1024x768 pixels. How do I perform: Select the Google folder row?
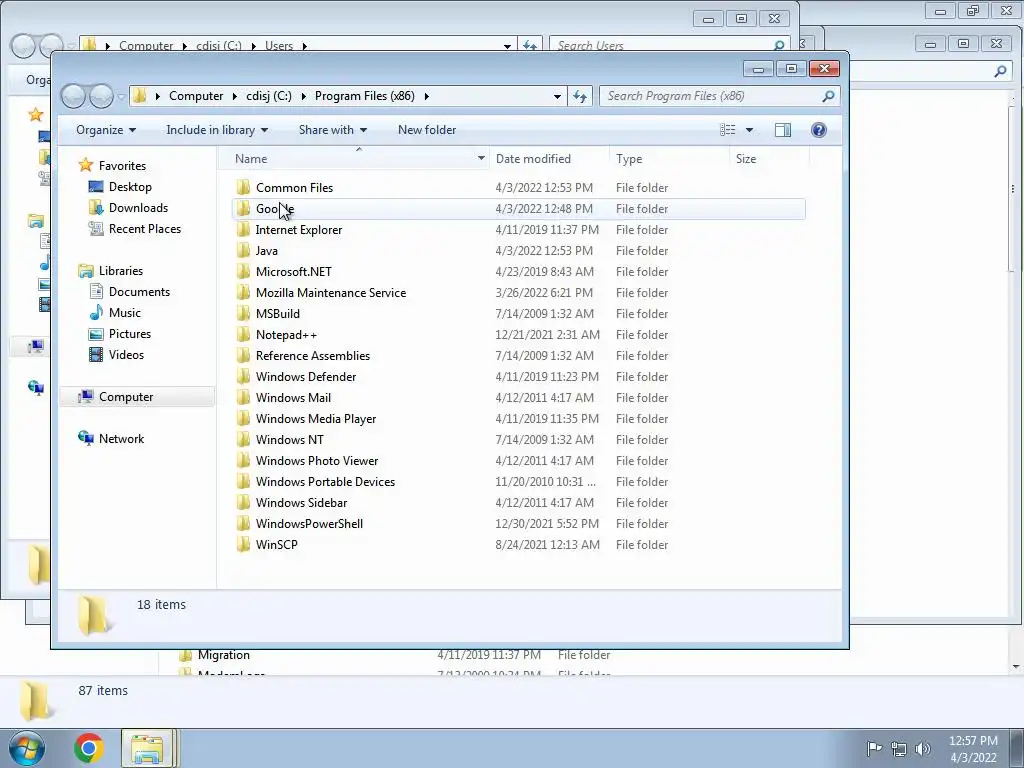(519, 209)
